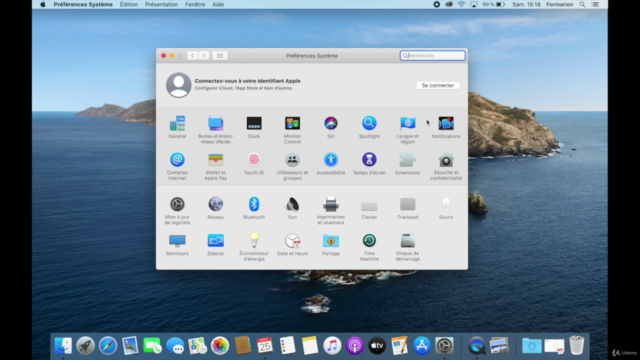Open Clavier preferences

pyautogui.click(x=369, y=206)
